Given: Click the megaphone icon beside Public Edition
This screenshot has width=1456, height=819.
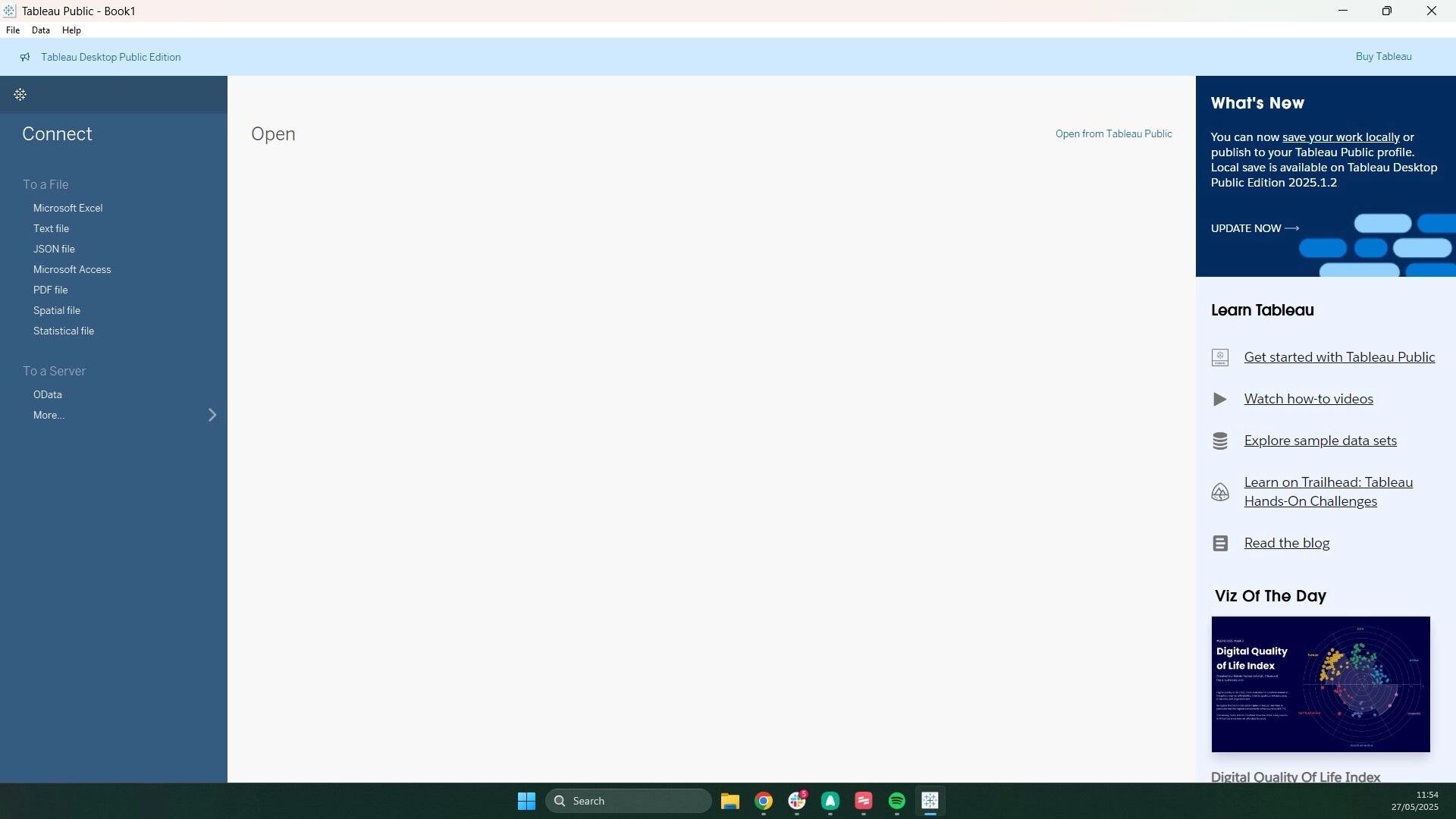Looking at the screenshot, I should point(25,57).
